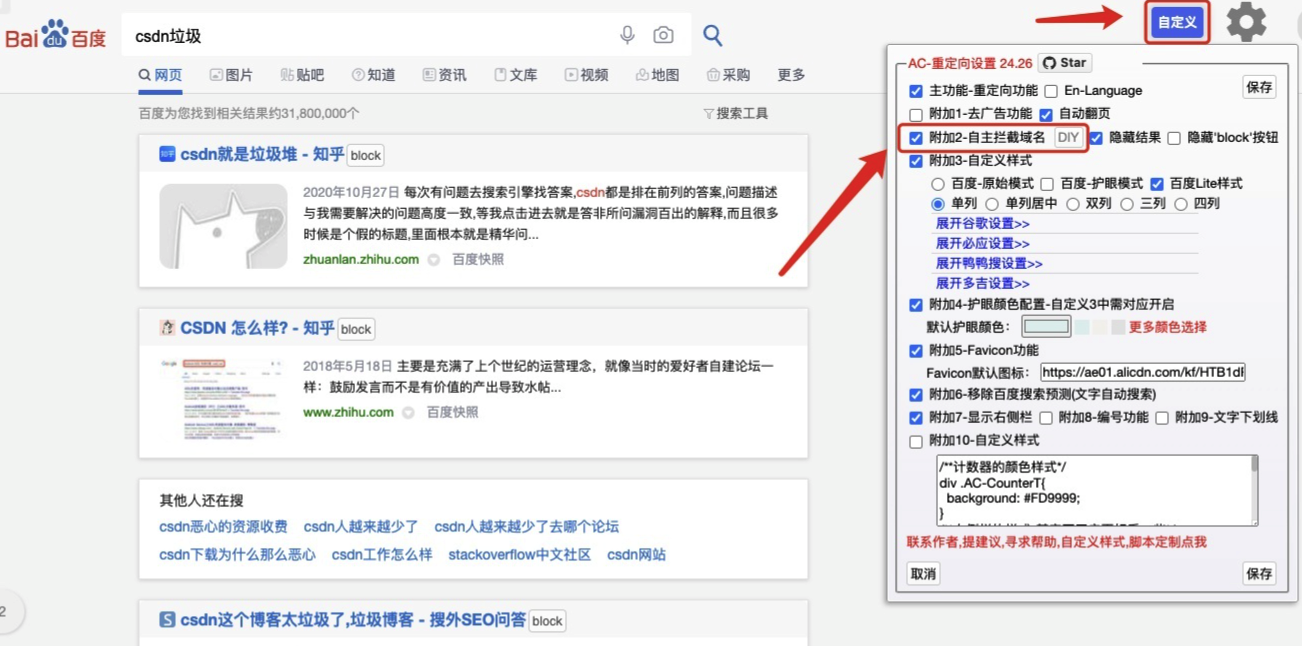Click the Baidu logo
Image resolution: width=1302 pixels, height=646 pixels.
55,36
